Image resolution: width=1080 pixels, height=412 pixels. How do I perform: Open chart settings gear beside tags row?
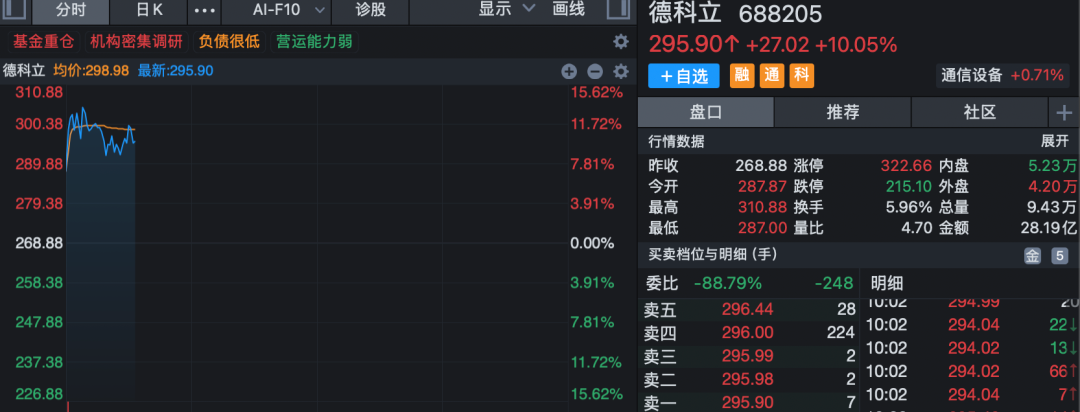point(621,41)
